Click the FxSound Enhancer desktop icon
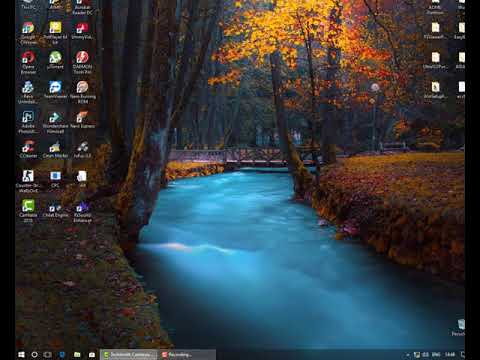This screenshot has width=480, height=360. [82, 211]
